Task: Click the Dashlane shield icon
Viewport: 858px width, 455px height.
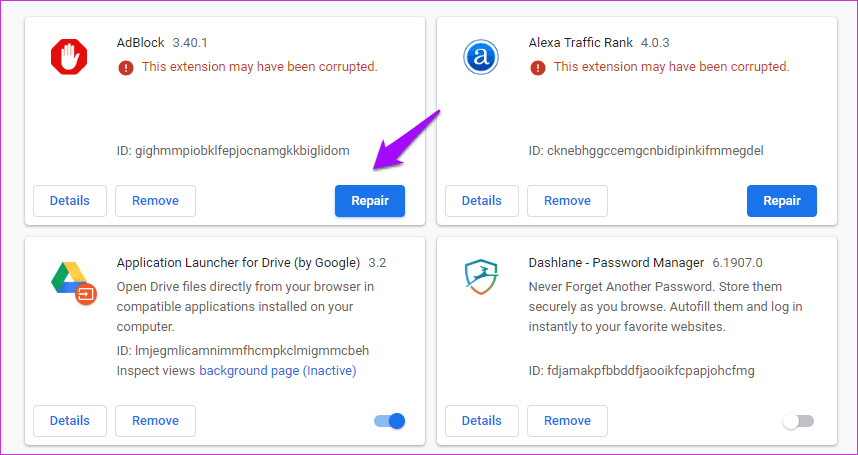Action: 480,277
